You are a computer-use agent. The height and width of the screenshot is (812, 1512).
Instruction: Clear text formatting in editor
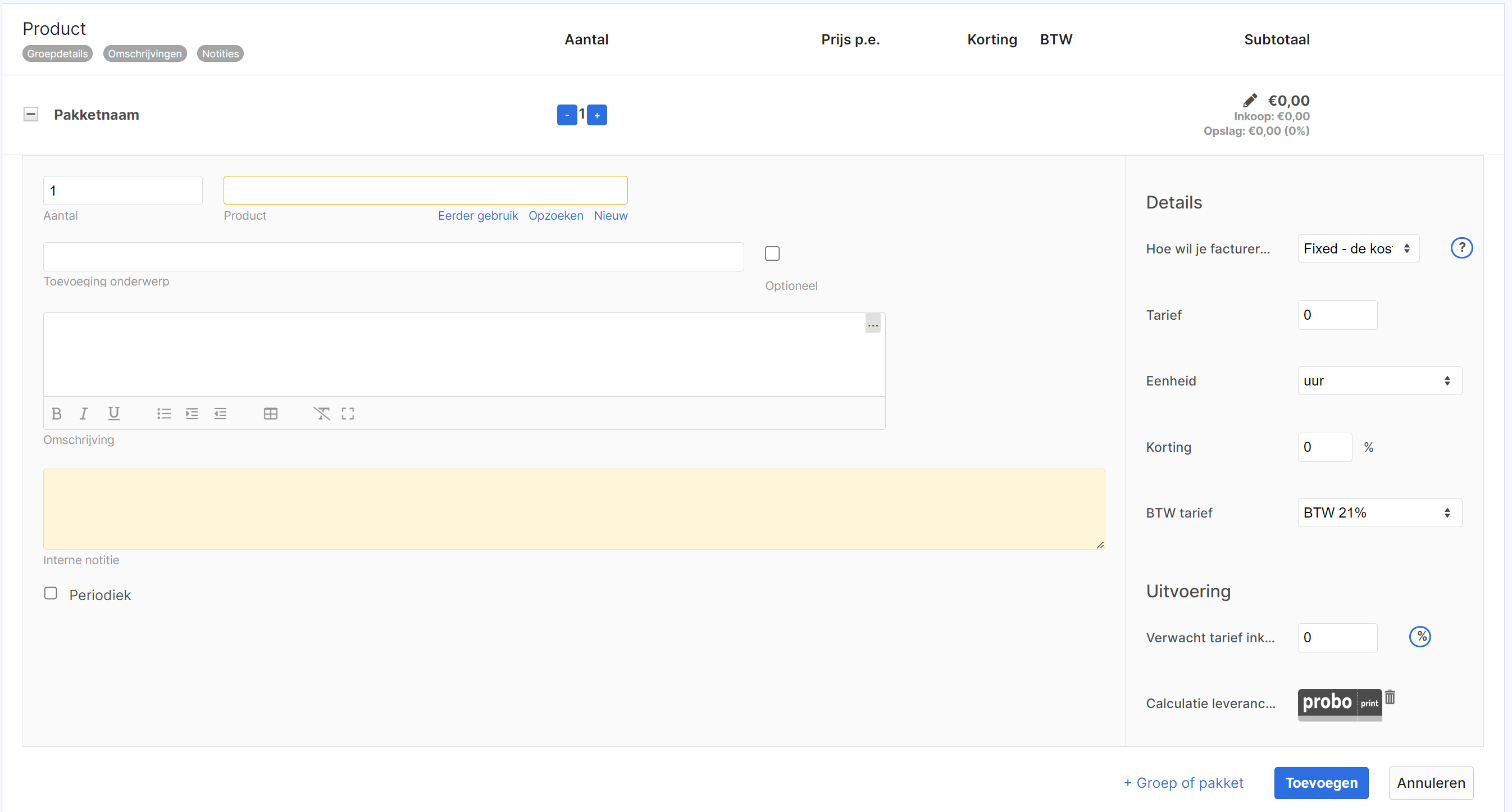(322, 414)
